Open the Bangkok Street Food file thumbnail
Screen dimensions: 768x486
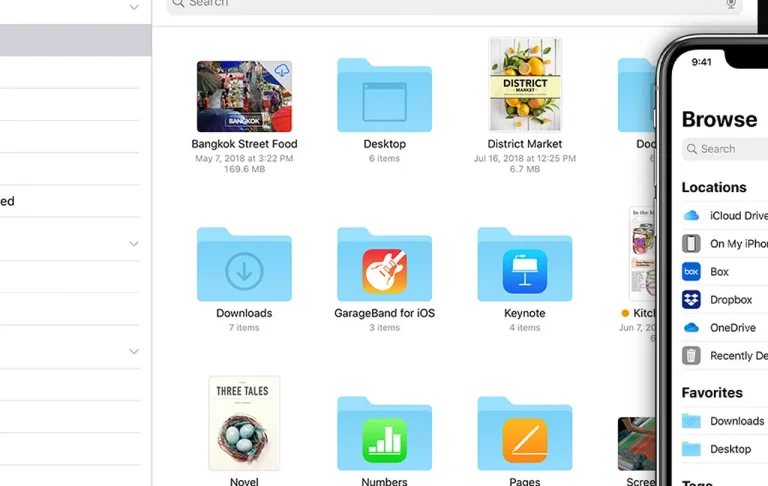coord(244,97)
